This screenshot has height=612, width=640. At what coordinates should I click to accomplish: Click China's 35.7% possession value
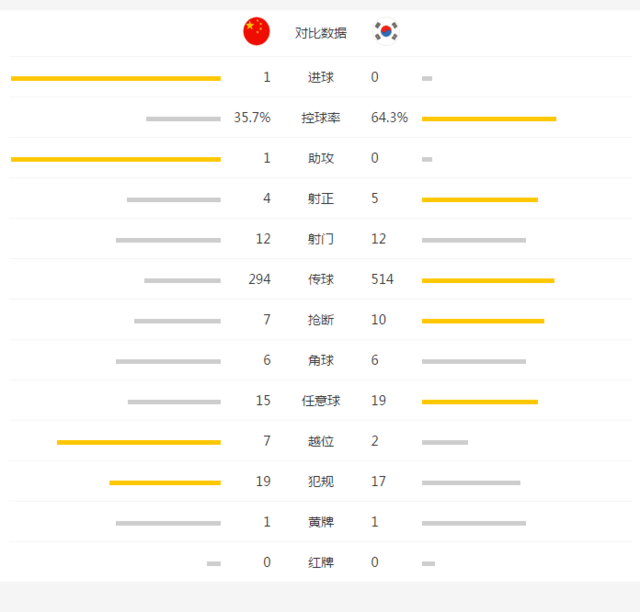click(252, 118)
